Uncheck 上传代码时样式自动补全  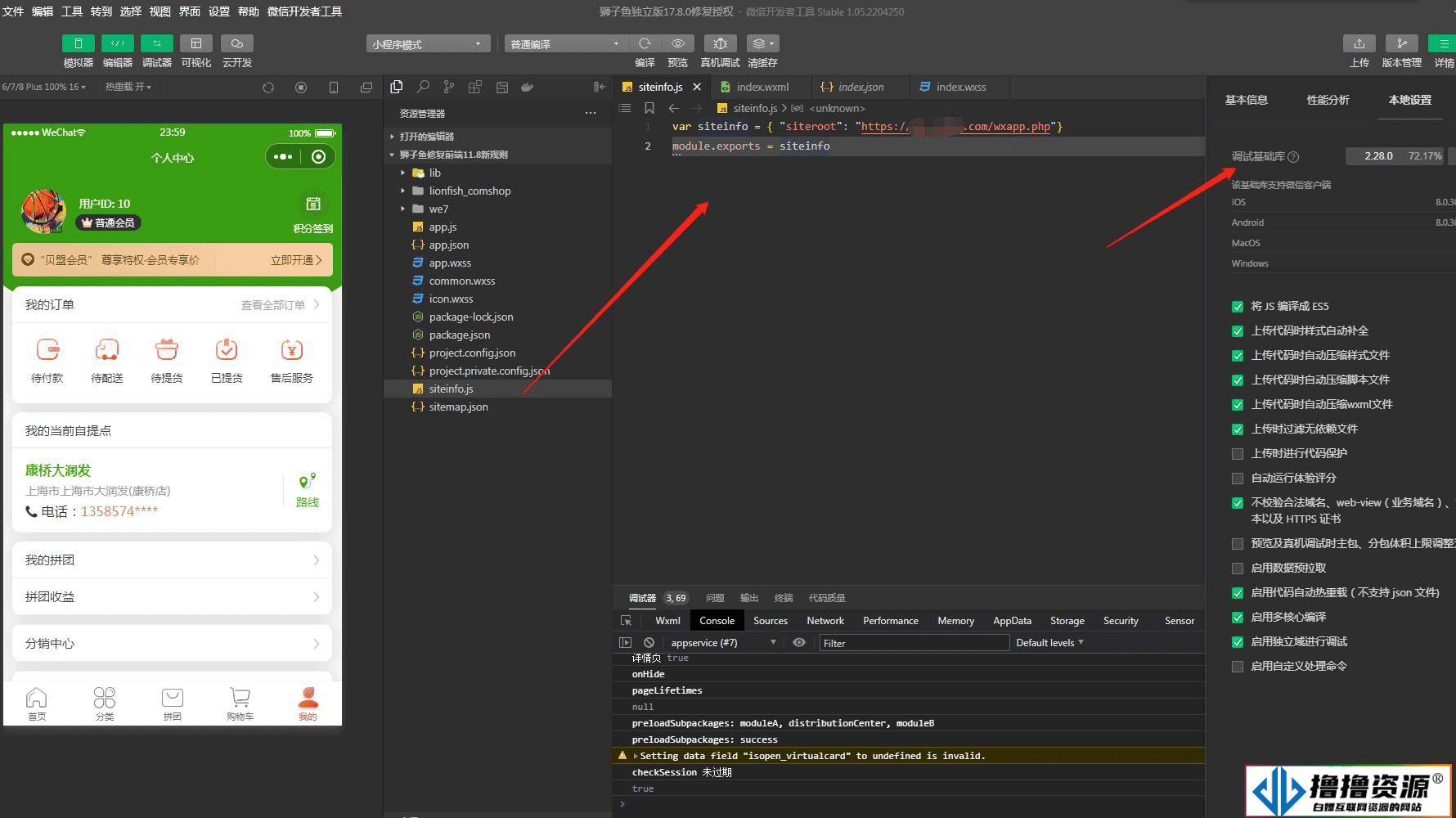(1238, 331)
